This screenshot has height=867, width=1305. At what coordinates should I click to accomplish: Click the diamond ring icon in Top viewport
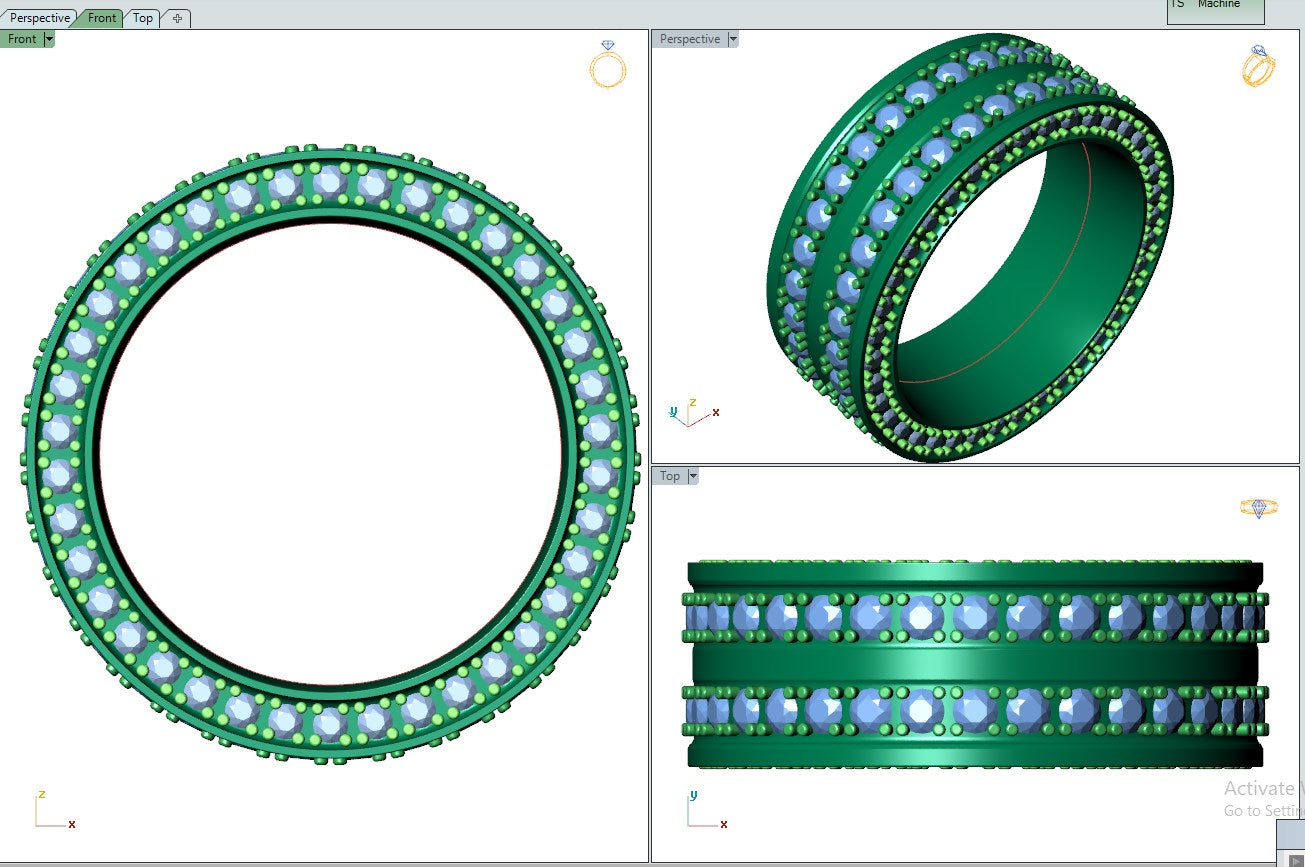coord(1258,508)
